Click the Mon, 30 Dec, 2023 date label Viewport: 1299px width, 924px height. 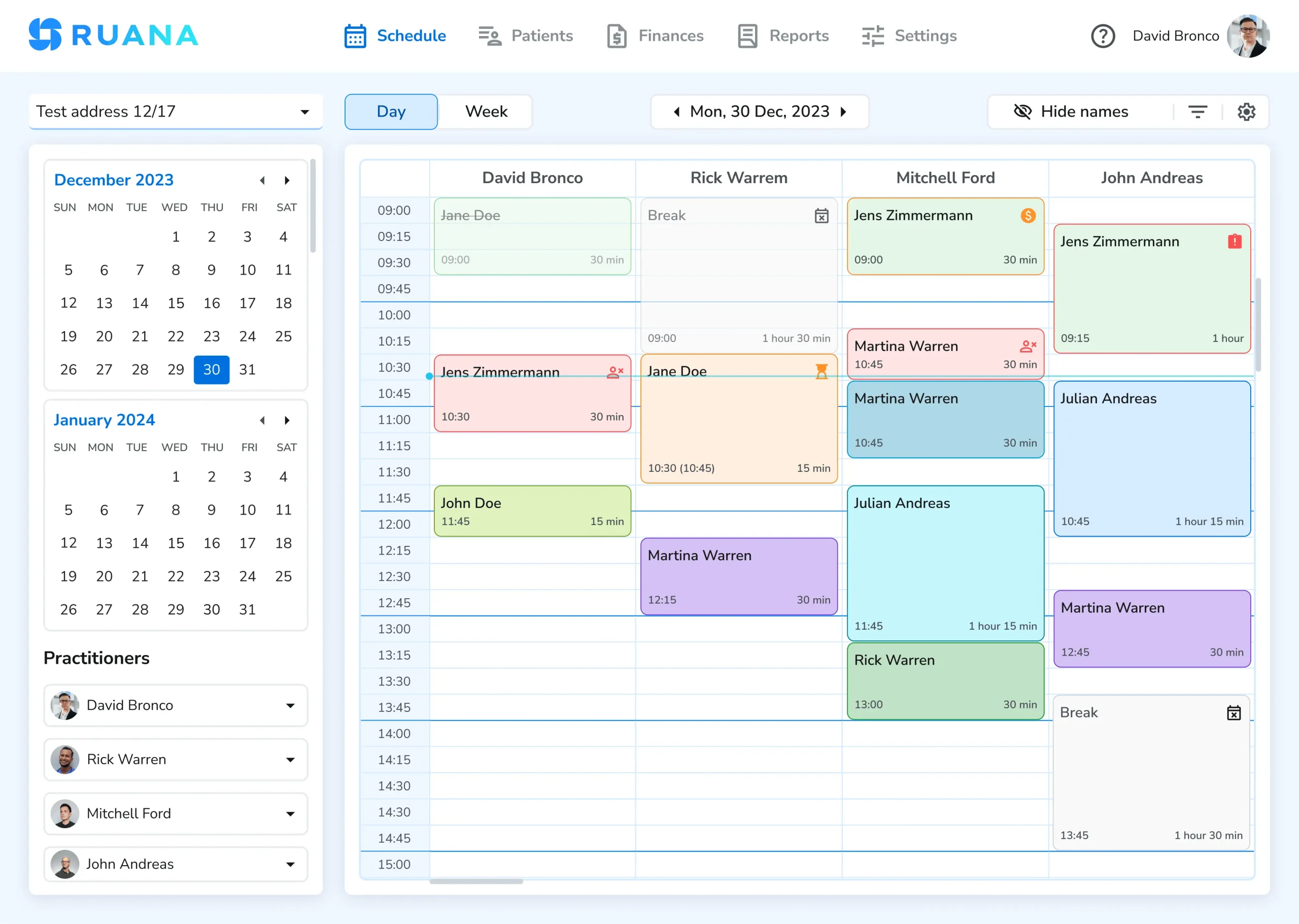(760, 112)
